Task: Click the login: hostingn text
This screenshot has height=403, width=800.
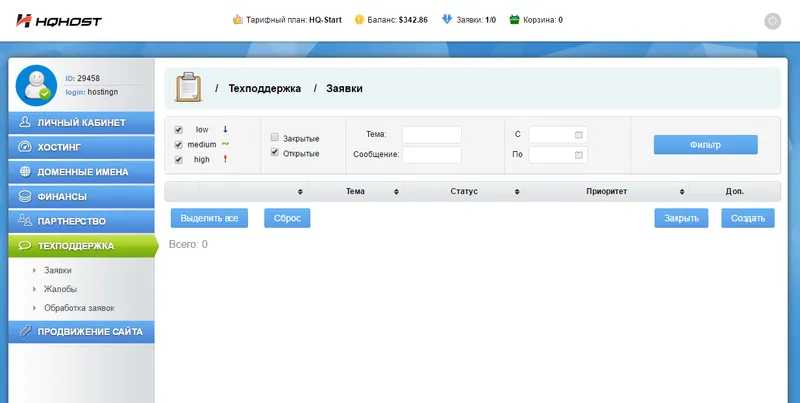Action: [92, 92]
